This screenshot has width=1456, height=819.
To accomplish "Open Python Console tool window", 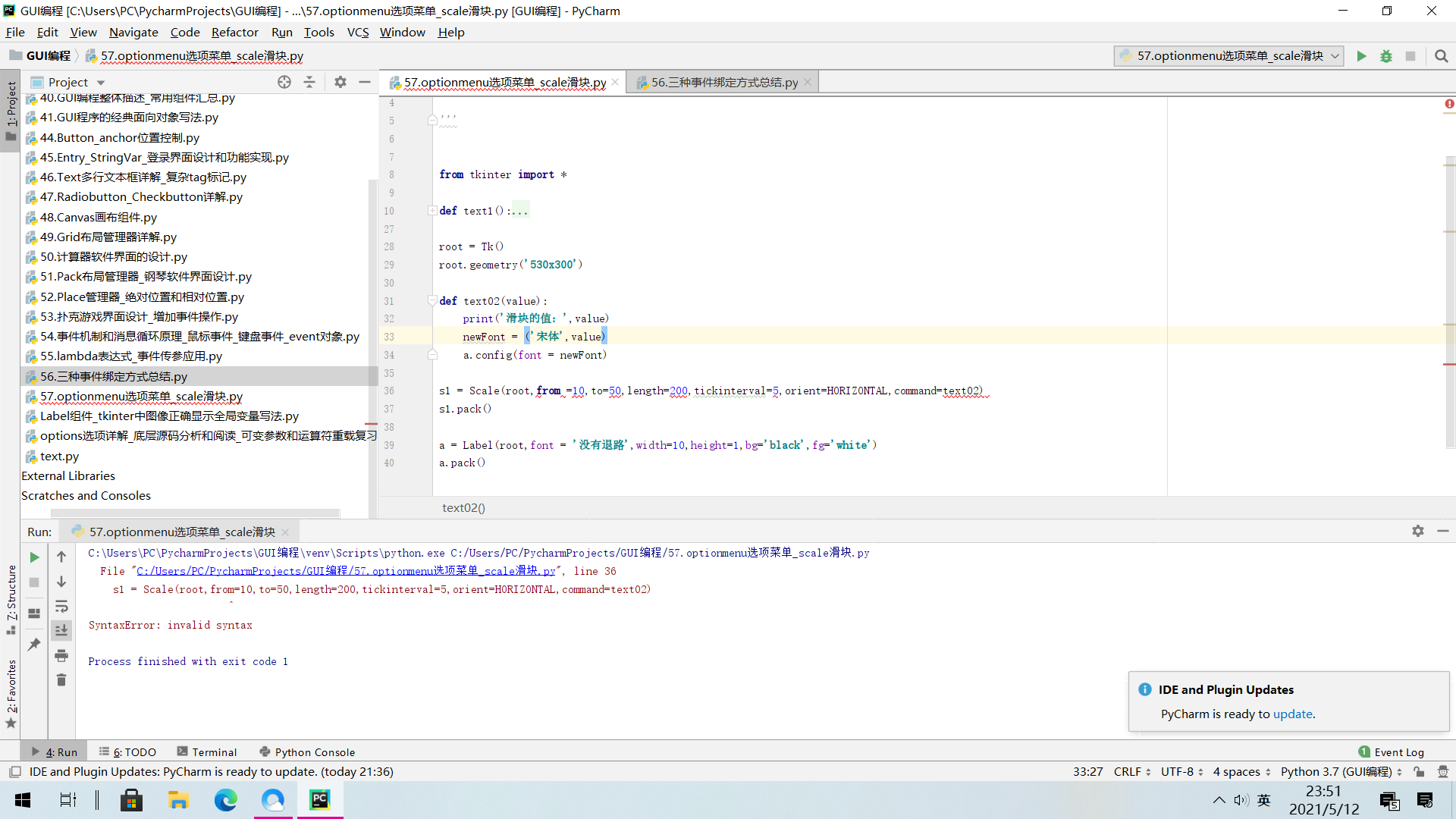I will tap(307, 752).
